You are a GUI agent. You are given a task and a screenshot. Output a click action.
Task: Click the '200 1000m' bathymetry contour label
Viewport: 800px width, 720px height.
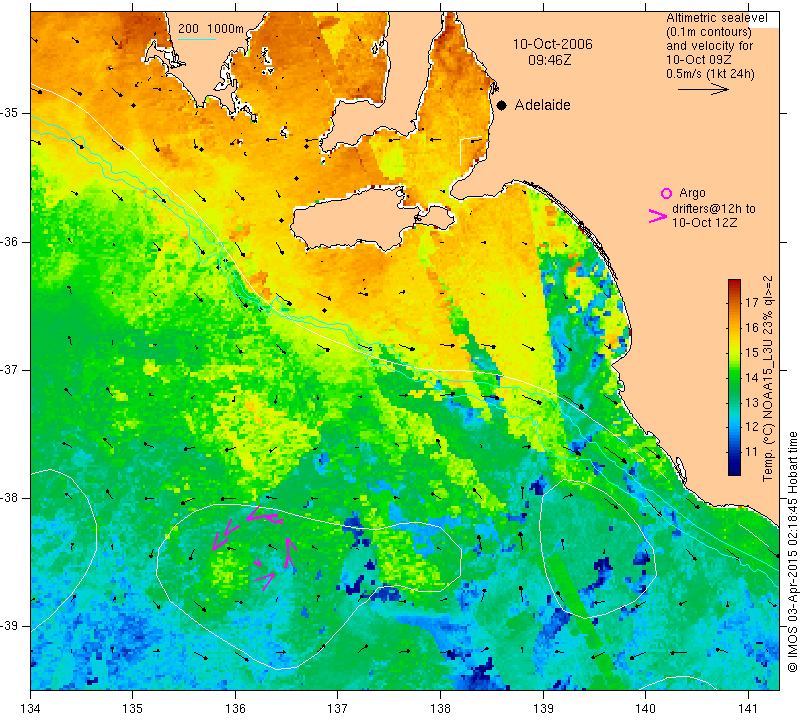[211, 29]
